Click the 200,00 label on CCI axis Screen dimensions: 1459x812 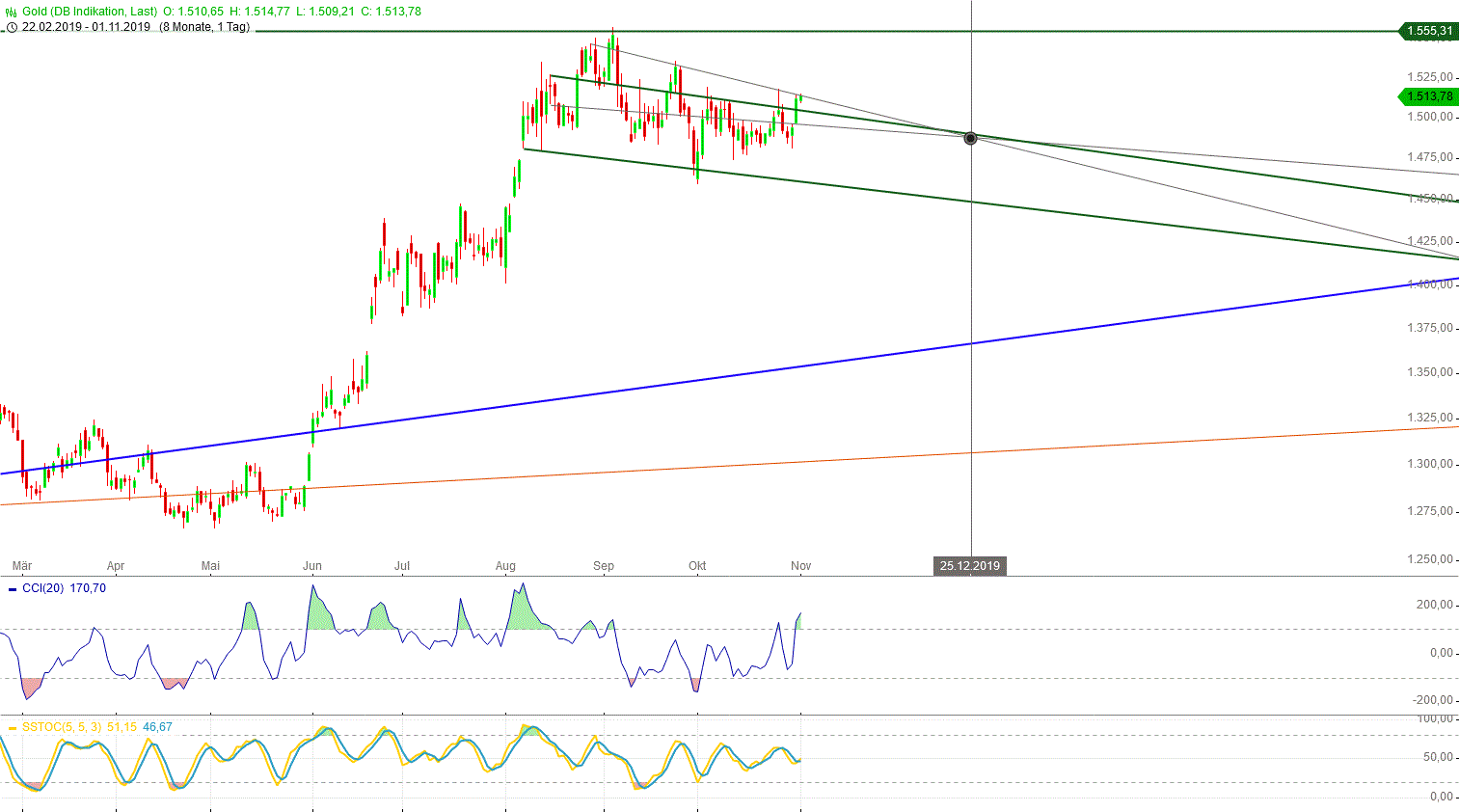tap(1434, 605)
